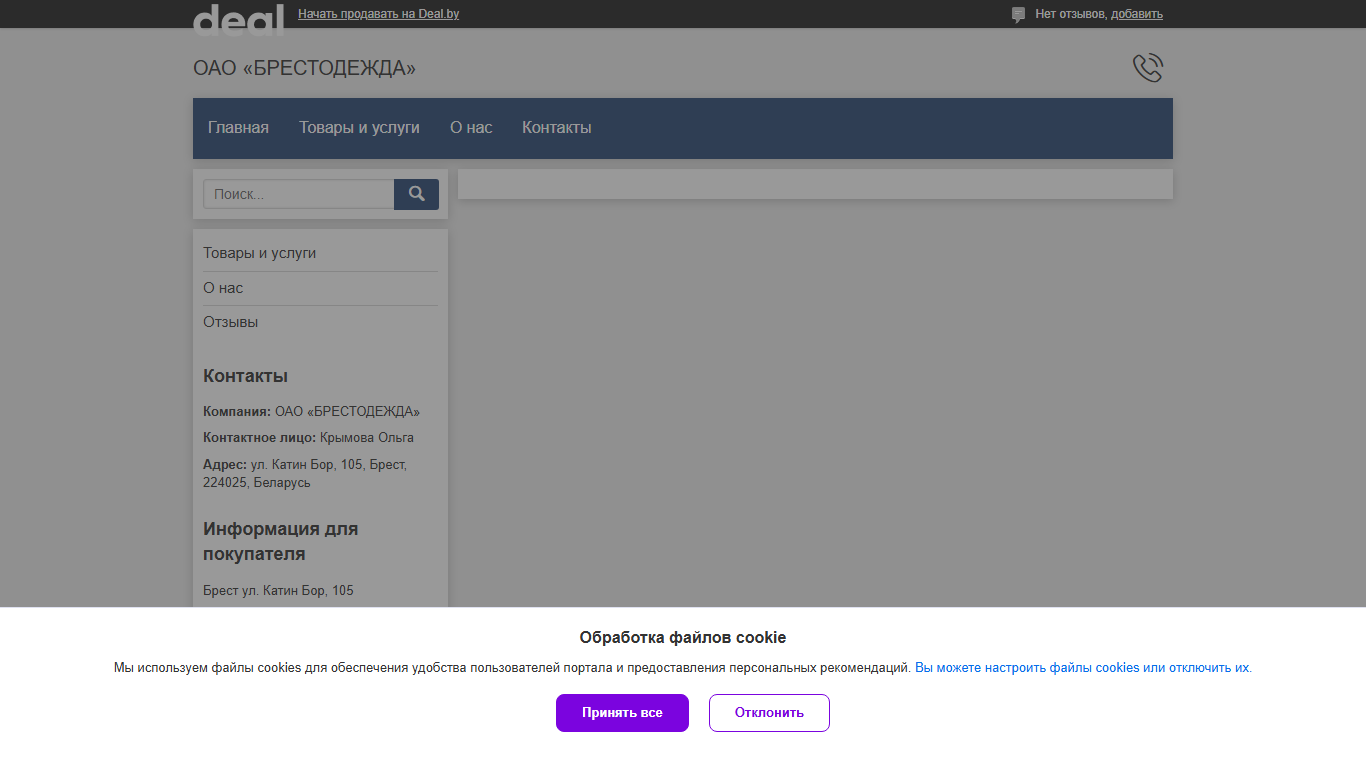Focus the 'Поиск...' search field

click(x=298, y=194)
